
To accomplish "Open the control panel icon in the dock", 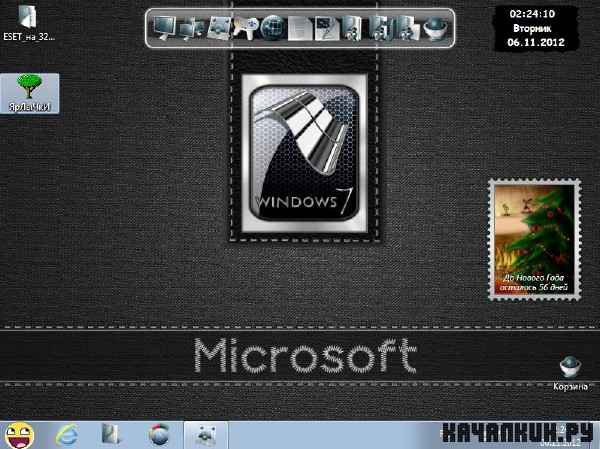I will (x=218, y=28).
